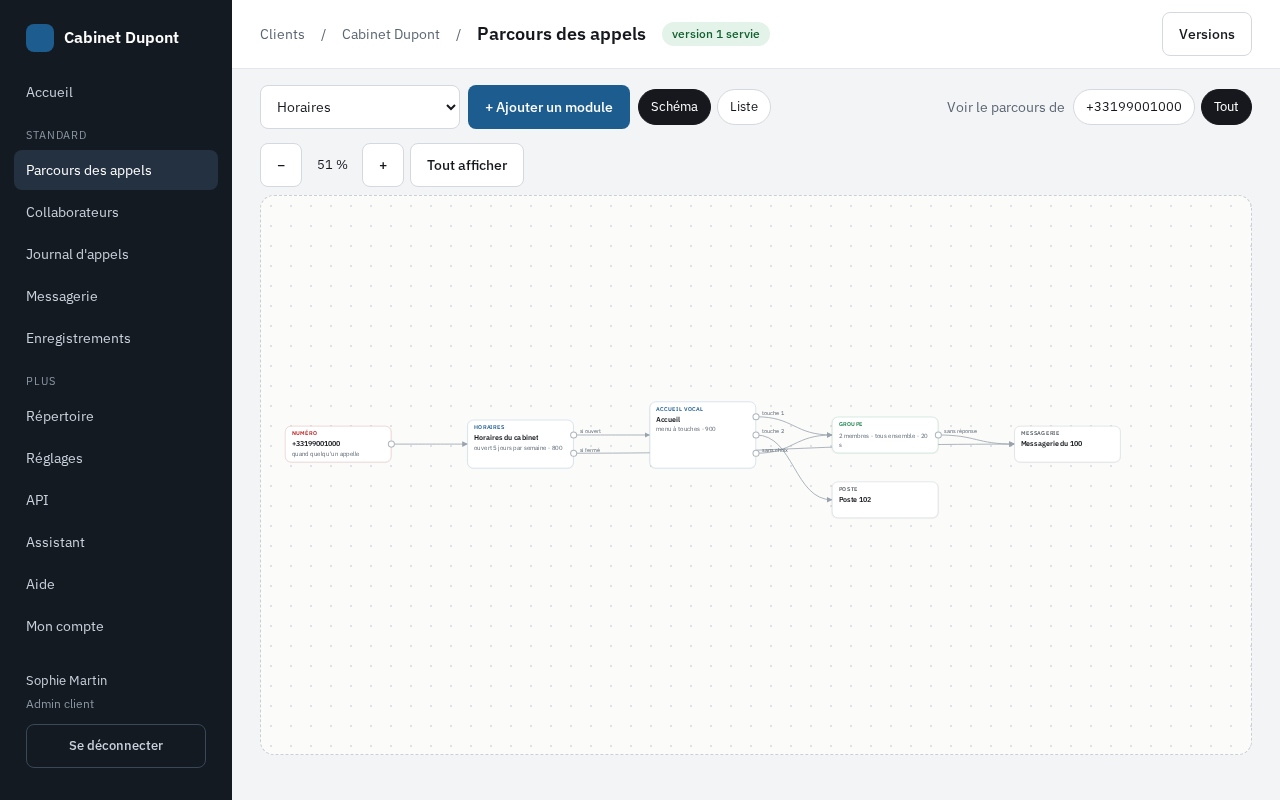Open the Journal d'appels page
This screenshot has height=800, width=1280.
[116, 254]
